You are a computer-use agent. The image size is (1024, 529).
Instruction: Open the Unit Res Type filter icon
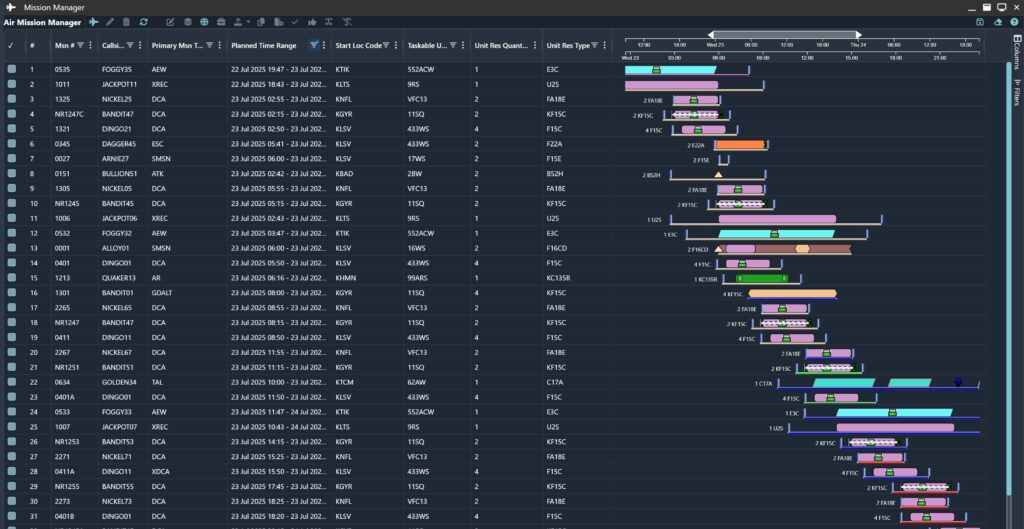coord(595,46)
